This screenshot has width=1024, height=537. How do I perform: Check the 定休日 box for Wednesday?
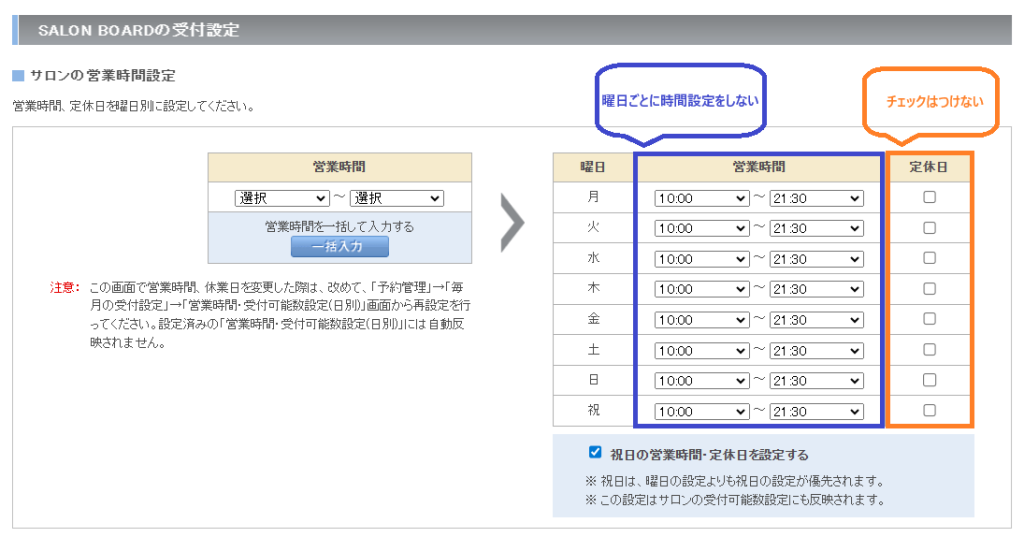(x=929, y=258)
